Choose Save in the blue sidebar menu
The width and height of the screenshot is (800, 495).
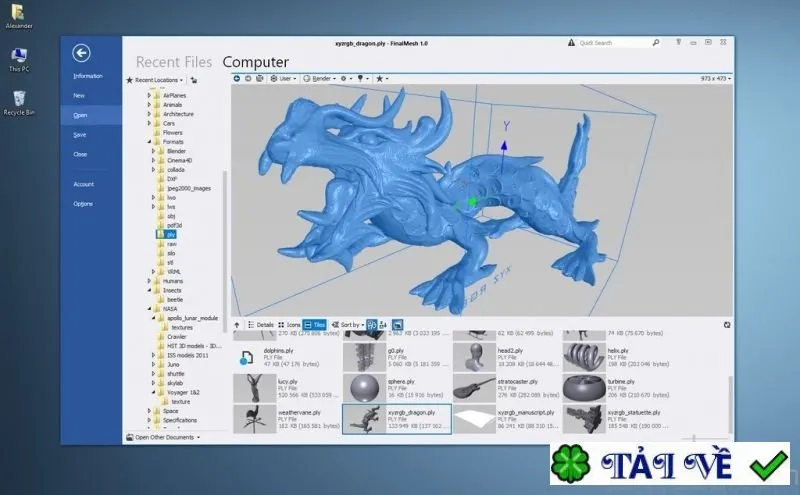pos(80,135)
